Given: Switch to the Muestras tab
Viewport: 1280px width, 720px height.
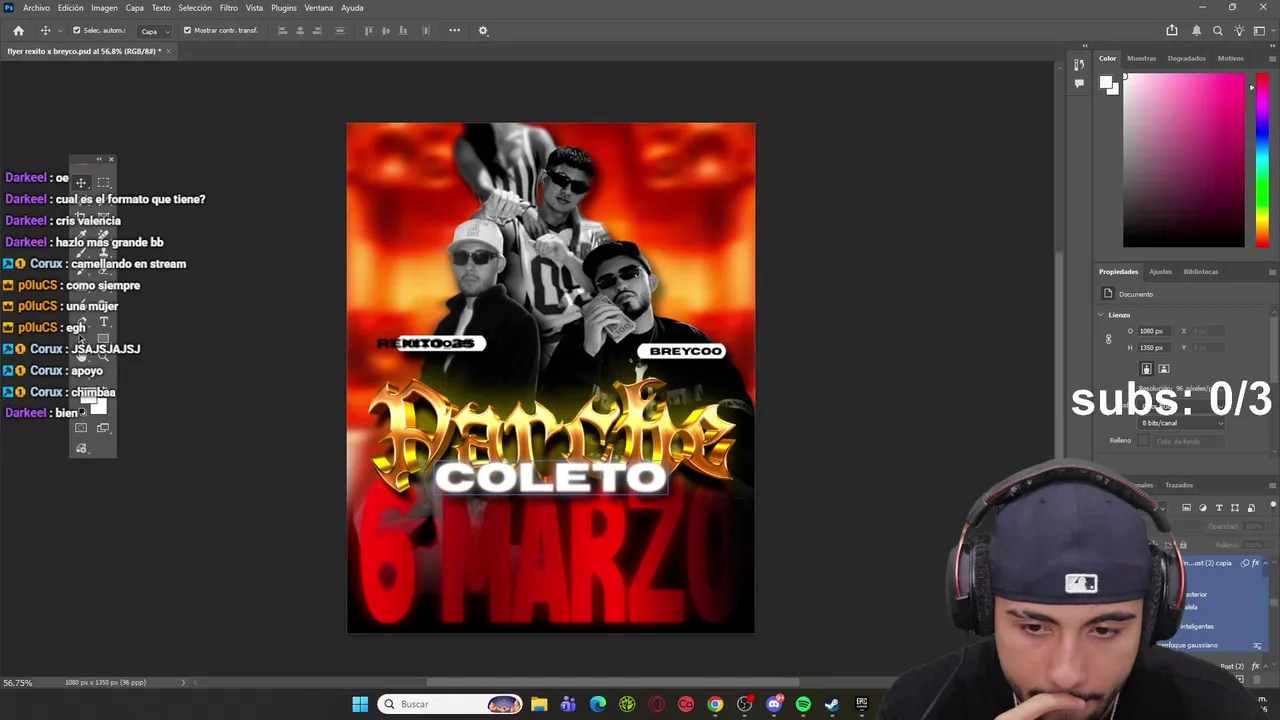Looking at the screenshot, I should (1141, 58).
